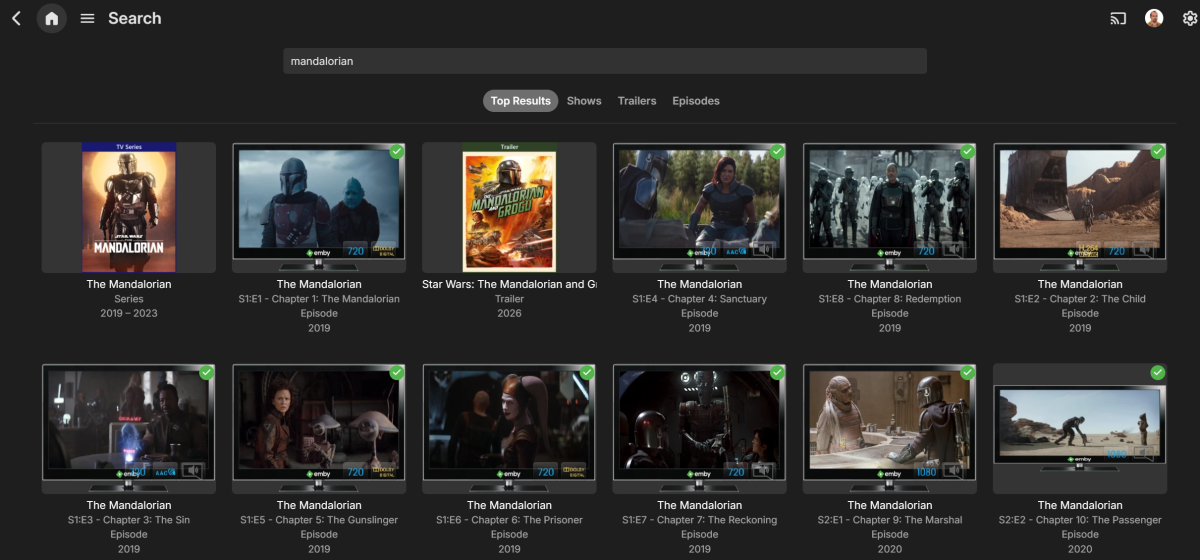Click The Mandalorian title above Series label
Viewport: 1200px width, 560px height.
click(129, 284)
